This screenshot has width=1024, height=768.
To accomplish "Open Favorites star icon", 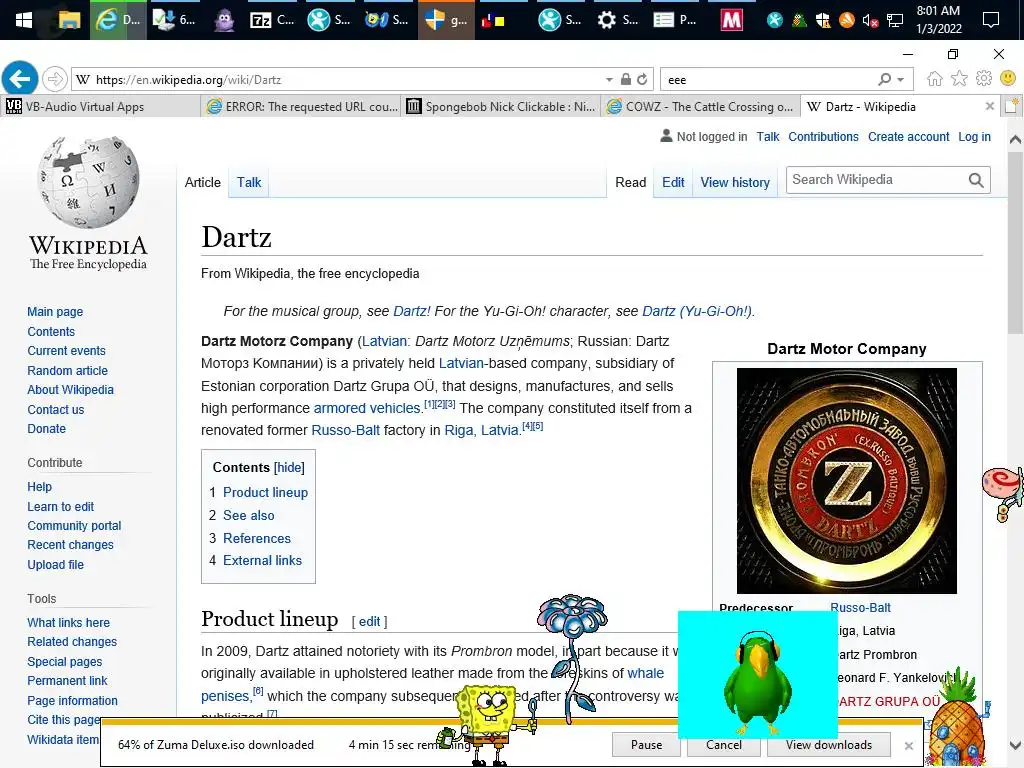I will (959, 79).
